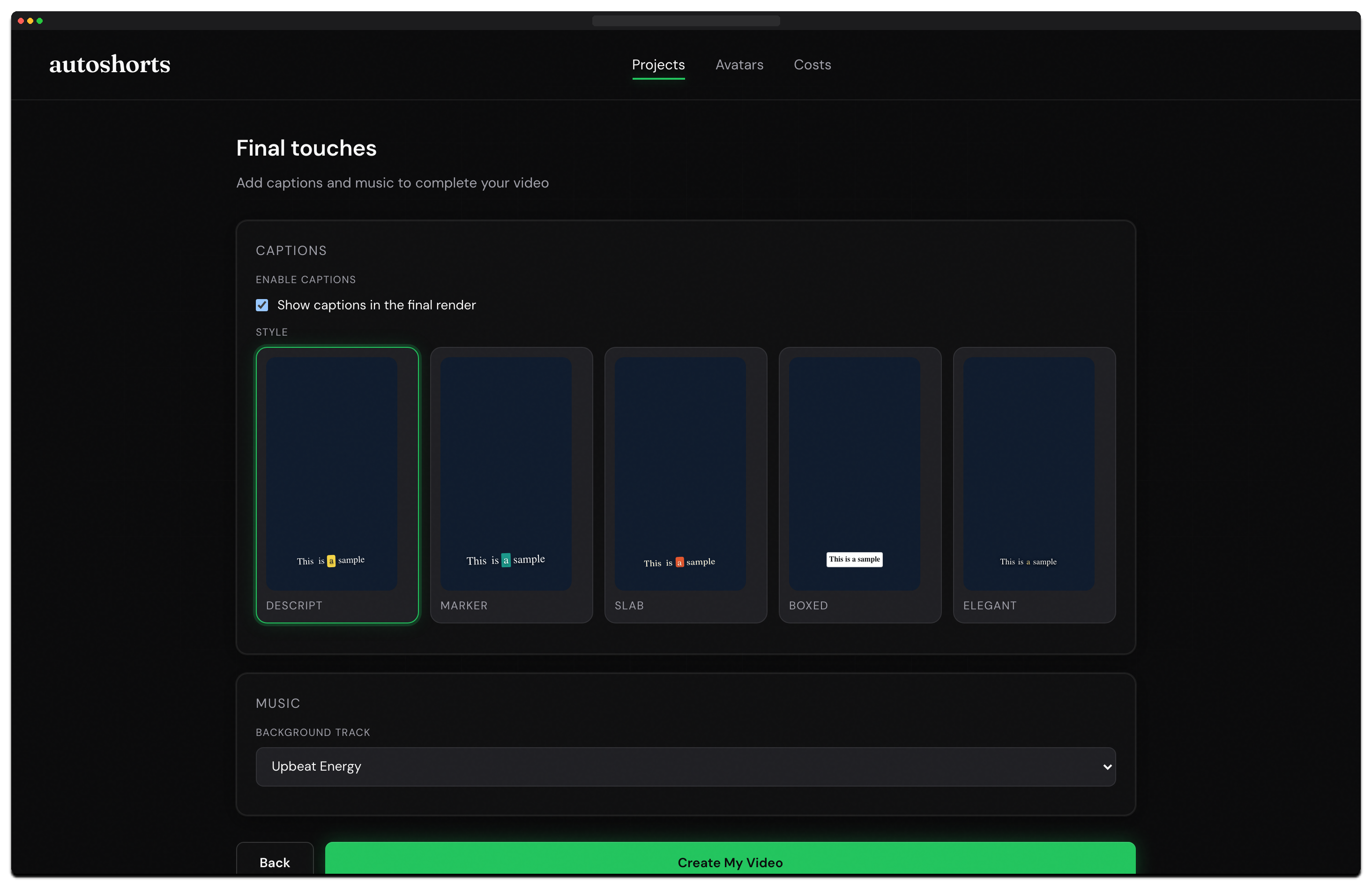This screenshot has height=885, width=1372.
Task: Change the Upbeat Energy music selection
Action: (x=685, y=766)
